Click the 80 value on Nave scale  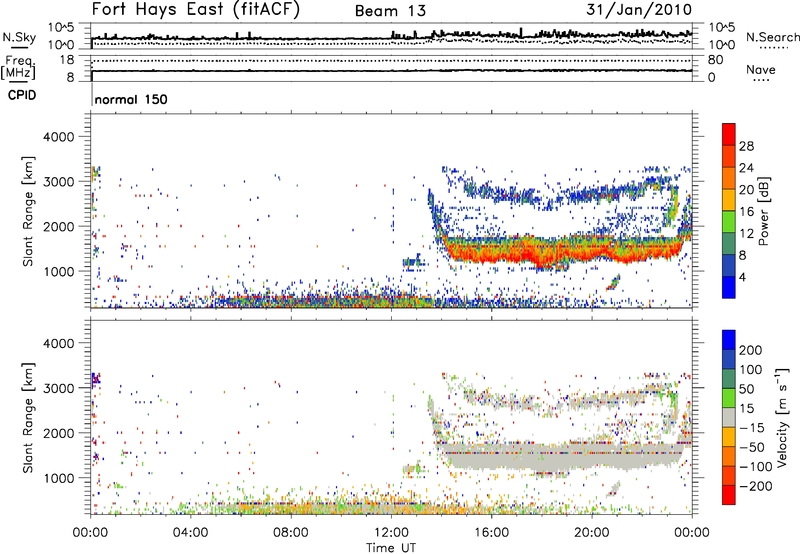715,60
